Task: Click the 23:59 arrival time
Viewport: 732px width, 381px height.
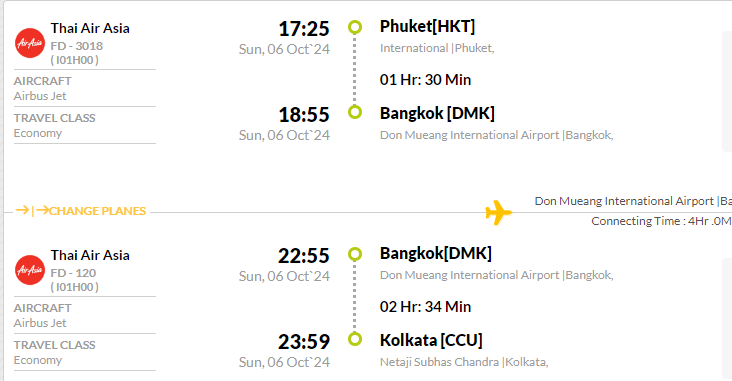Action: click(x=304, y=342)
